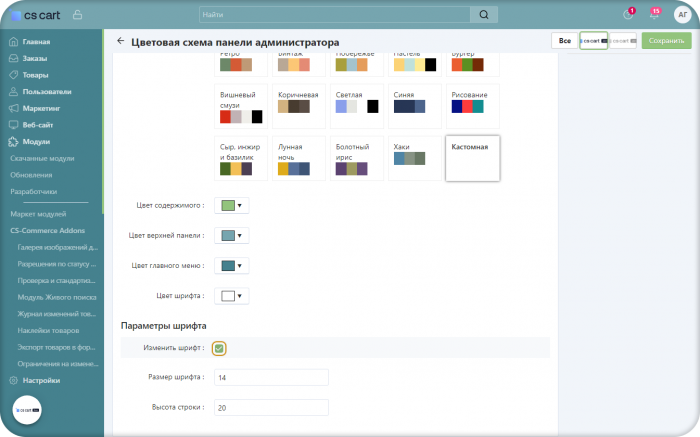Click the Высота строки input field

pos(271,408)
